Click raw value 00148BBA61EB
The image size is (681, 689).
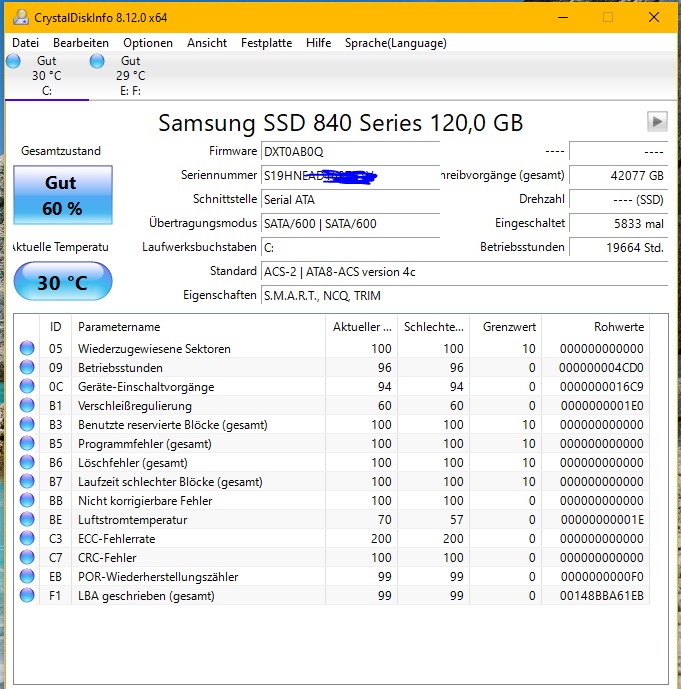[601, 596]
